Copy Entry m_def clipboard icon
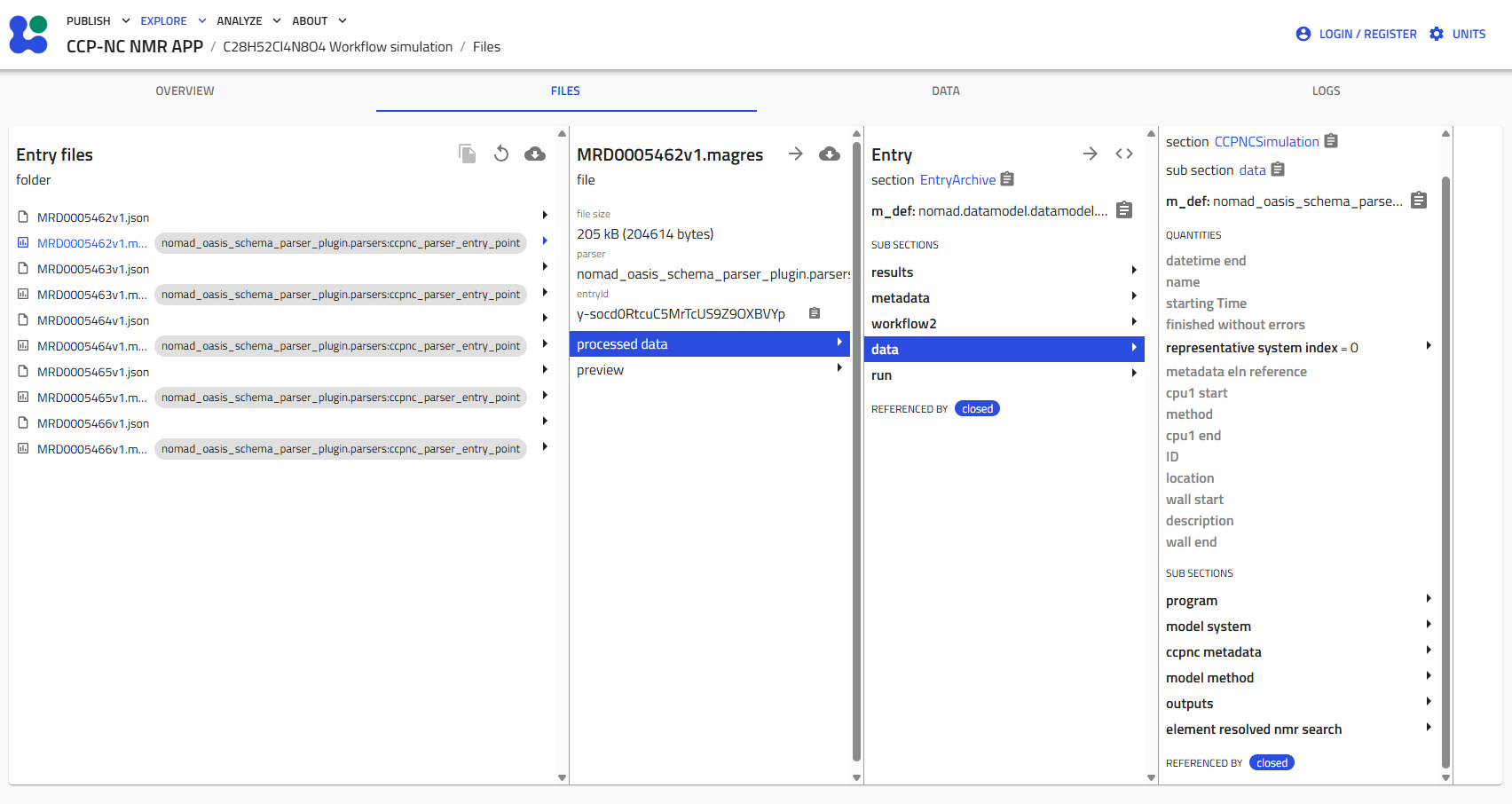Image resolution: width=1512 pixels, height=804 pixels. tap(1124, 210)
